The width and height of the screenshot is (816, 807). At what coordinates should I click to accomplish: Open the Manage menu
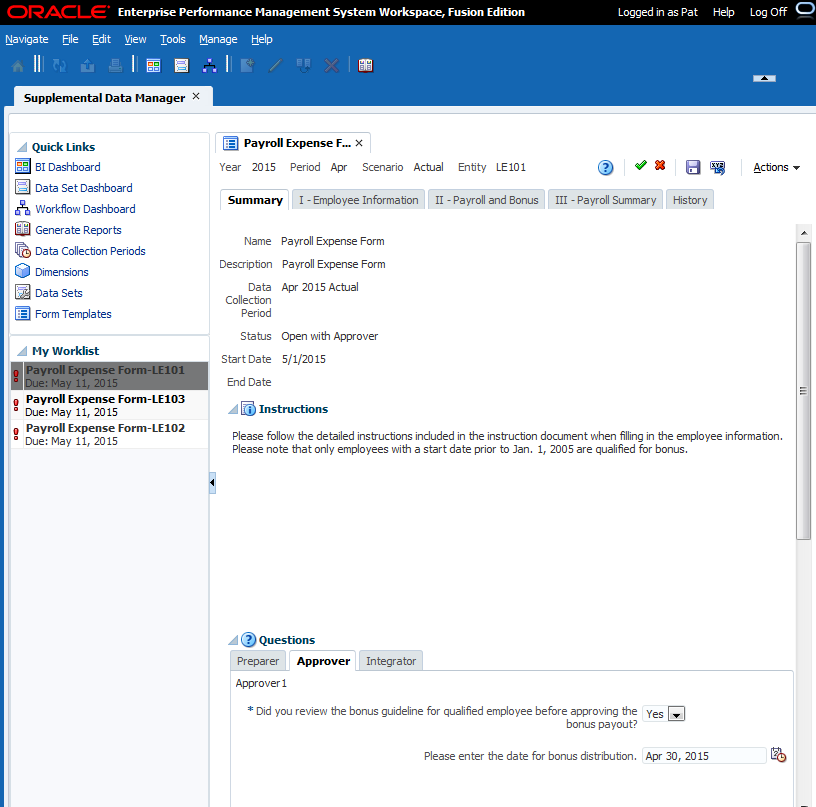(x=218, y=39)
